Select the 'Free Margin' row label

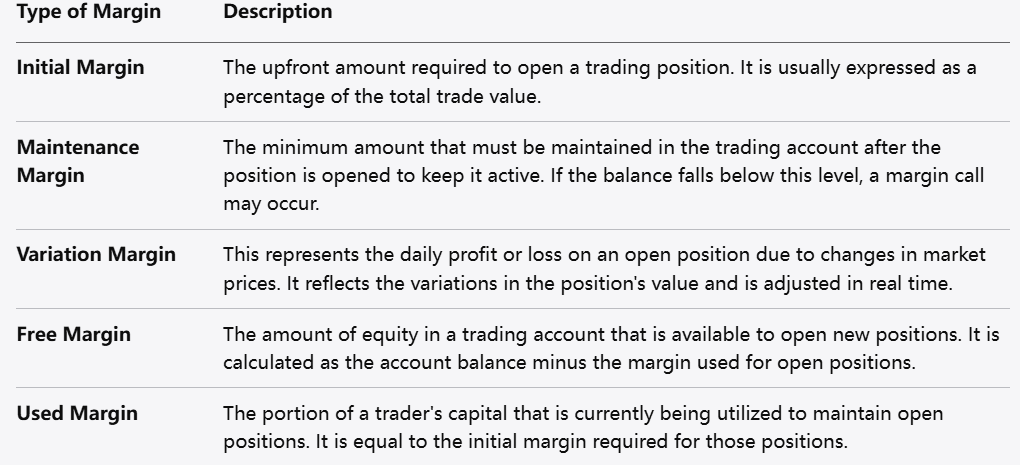(x=73, y=334)
